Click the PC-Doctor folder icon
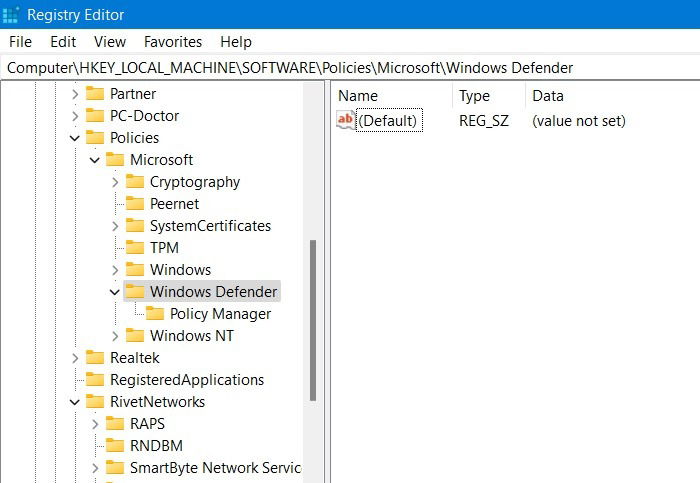Image resolution: width=700 pixels, height=483 pixels. coord(95,116)
